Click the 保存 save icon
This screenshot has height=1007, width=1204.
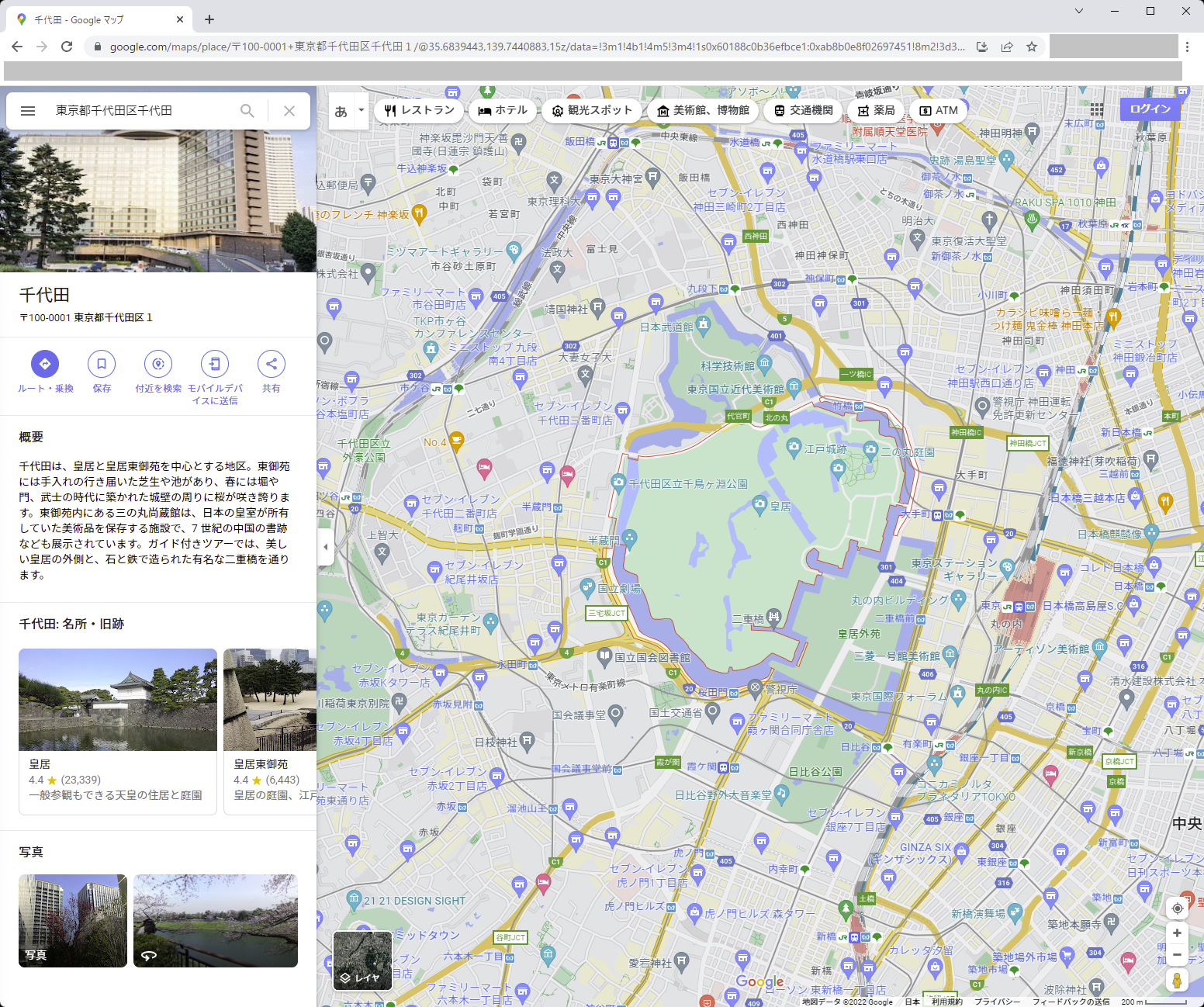pos(102,364)
